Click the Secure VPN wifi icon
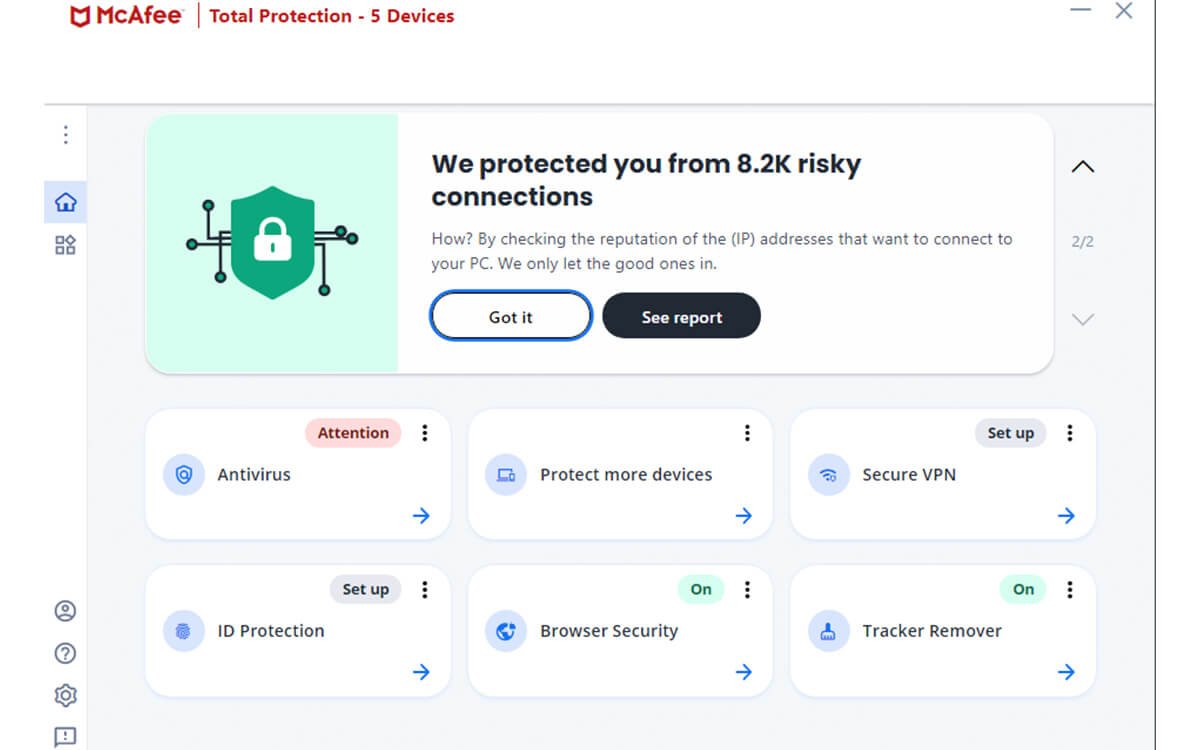The image size is (1200, 750). 828,475
